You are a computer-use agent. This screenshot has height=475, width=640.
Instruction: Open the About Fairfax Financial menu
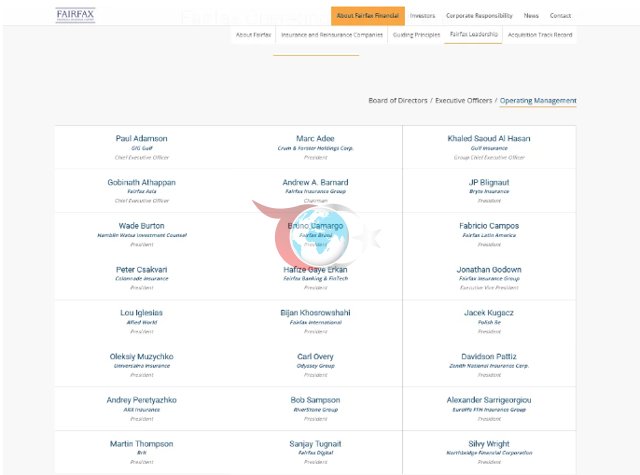pyautogui.click(x=368, y=16)
